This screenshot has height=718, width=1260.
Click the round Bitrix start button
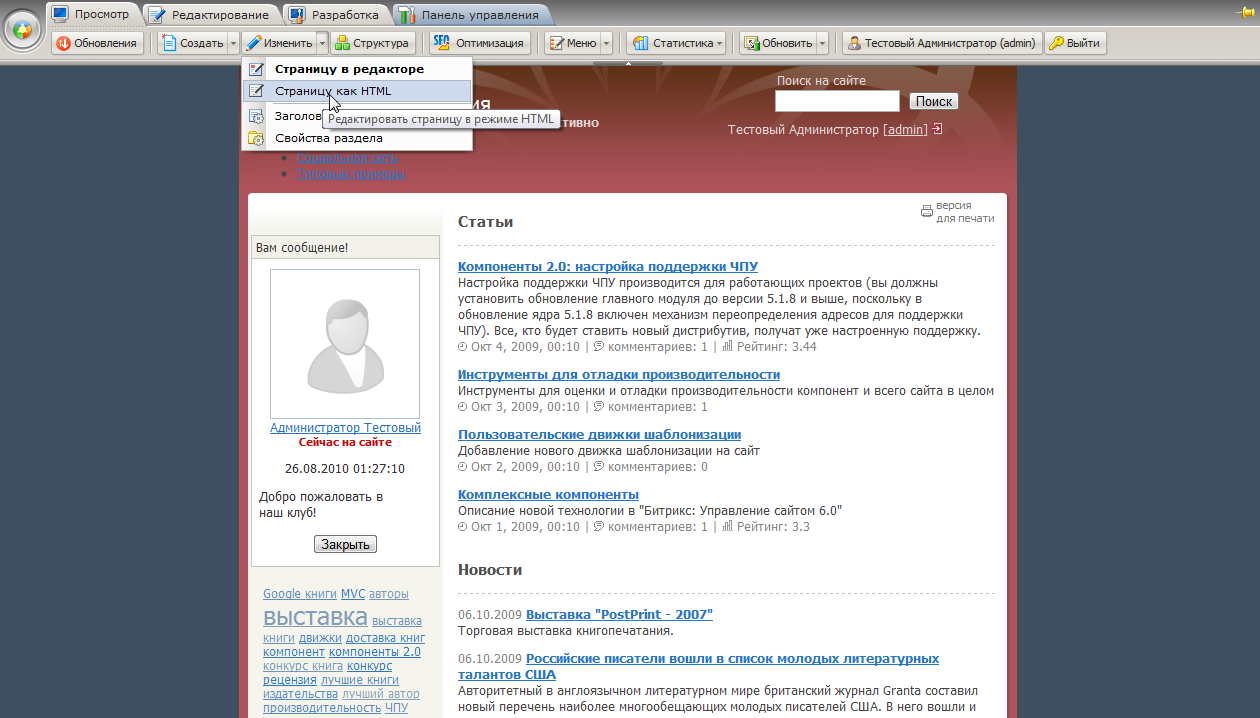(x=22, y=30)
